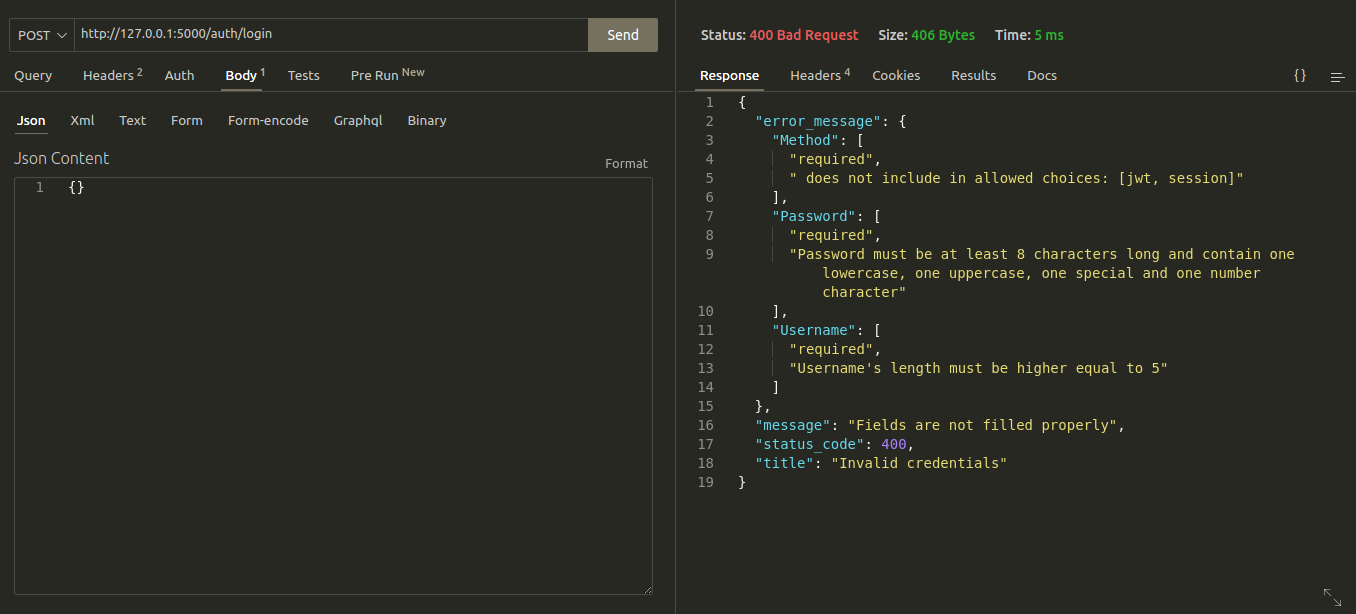Image resolution: width=1356 pixels, height=614 pixels.
Task: Click the expand response fullscreen icon
Action: (1332, 597)
